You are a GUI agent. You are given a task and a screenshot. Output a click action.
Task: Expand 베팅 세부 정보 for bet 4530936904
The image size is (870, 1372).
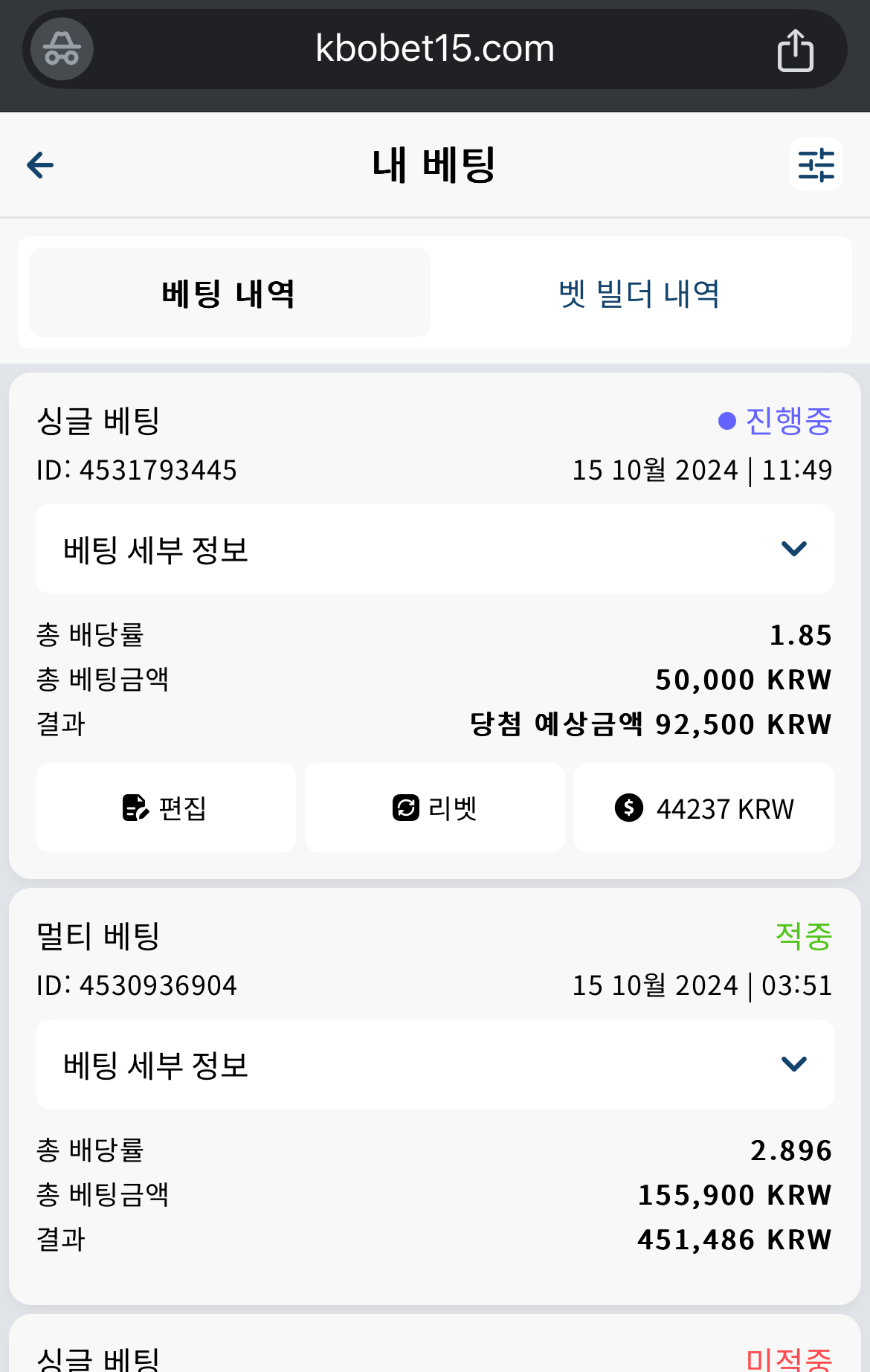(x=435, y=1064)
